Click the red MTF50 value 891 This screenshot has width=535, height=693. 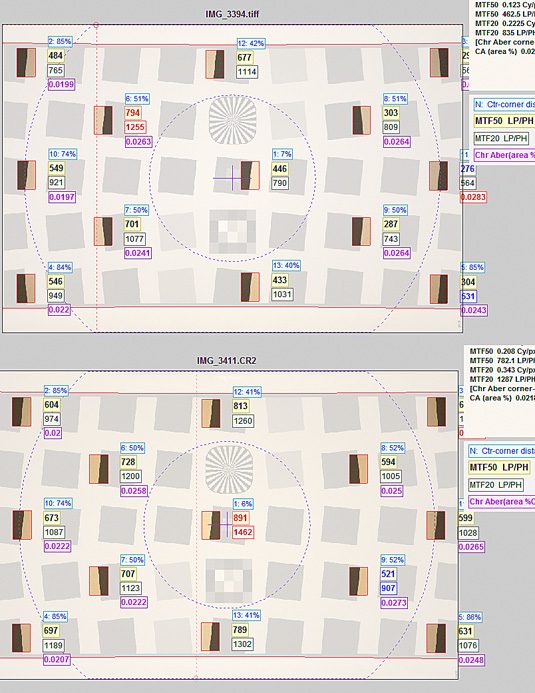(240, 518)
